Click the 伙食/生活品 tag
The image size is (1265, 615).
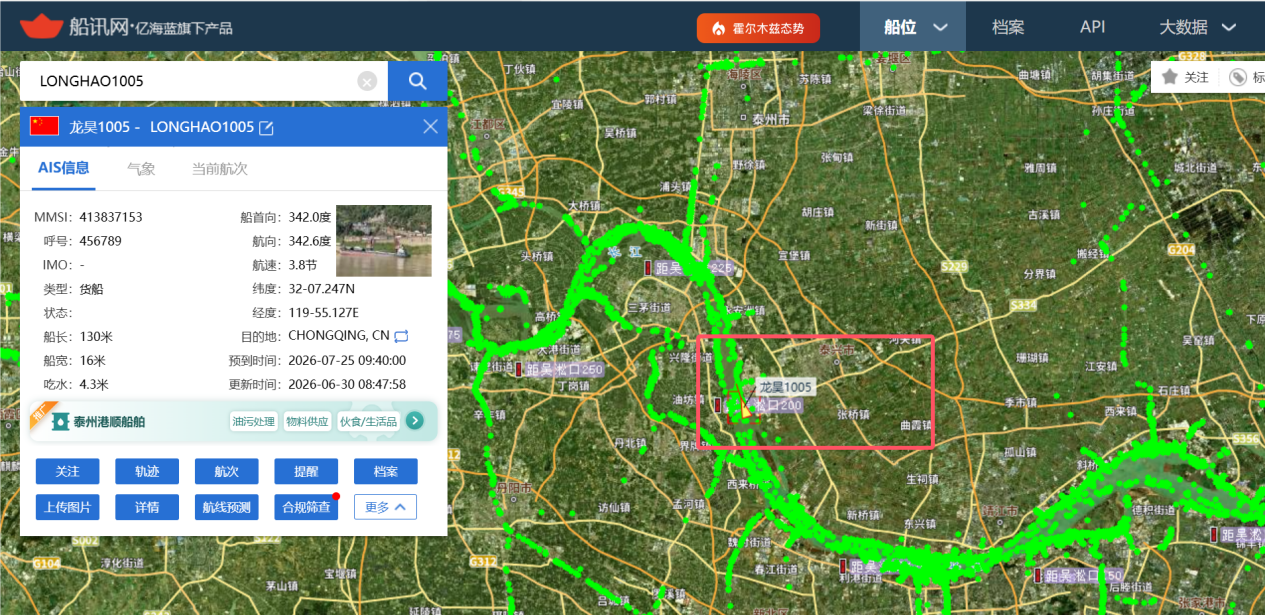click(x=368, y=421)
